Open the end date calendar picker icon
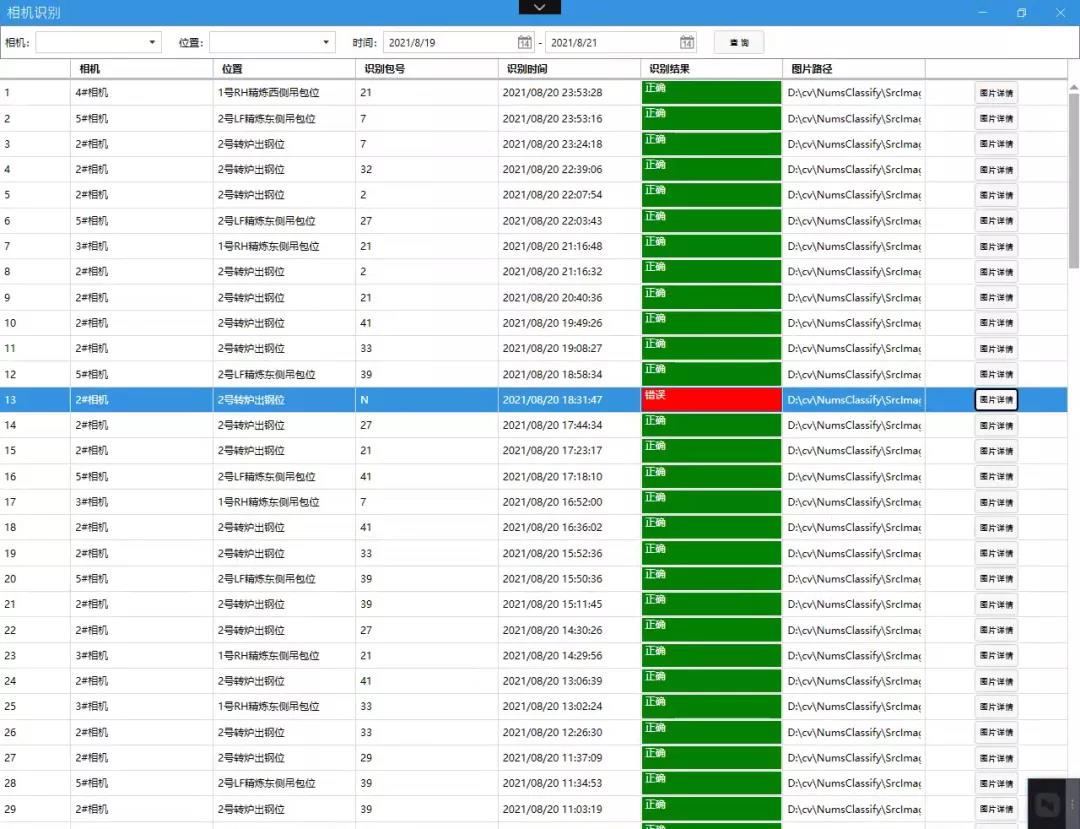Screen dimensions: 1080x829 pos(687,43)
